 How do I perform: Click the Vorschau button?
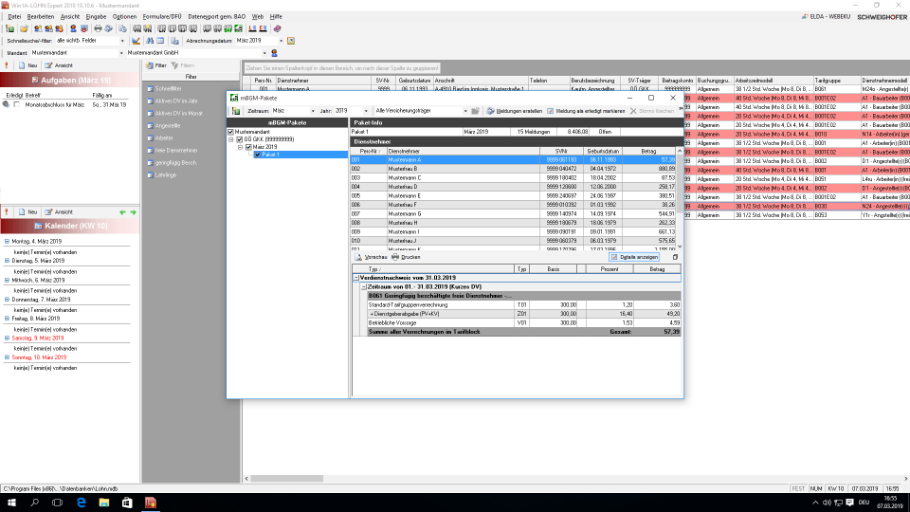(x=371, y=257)
